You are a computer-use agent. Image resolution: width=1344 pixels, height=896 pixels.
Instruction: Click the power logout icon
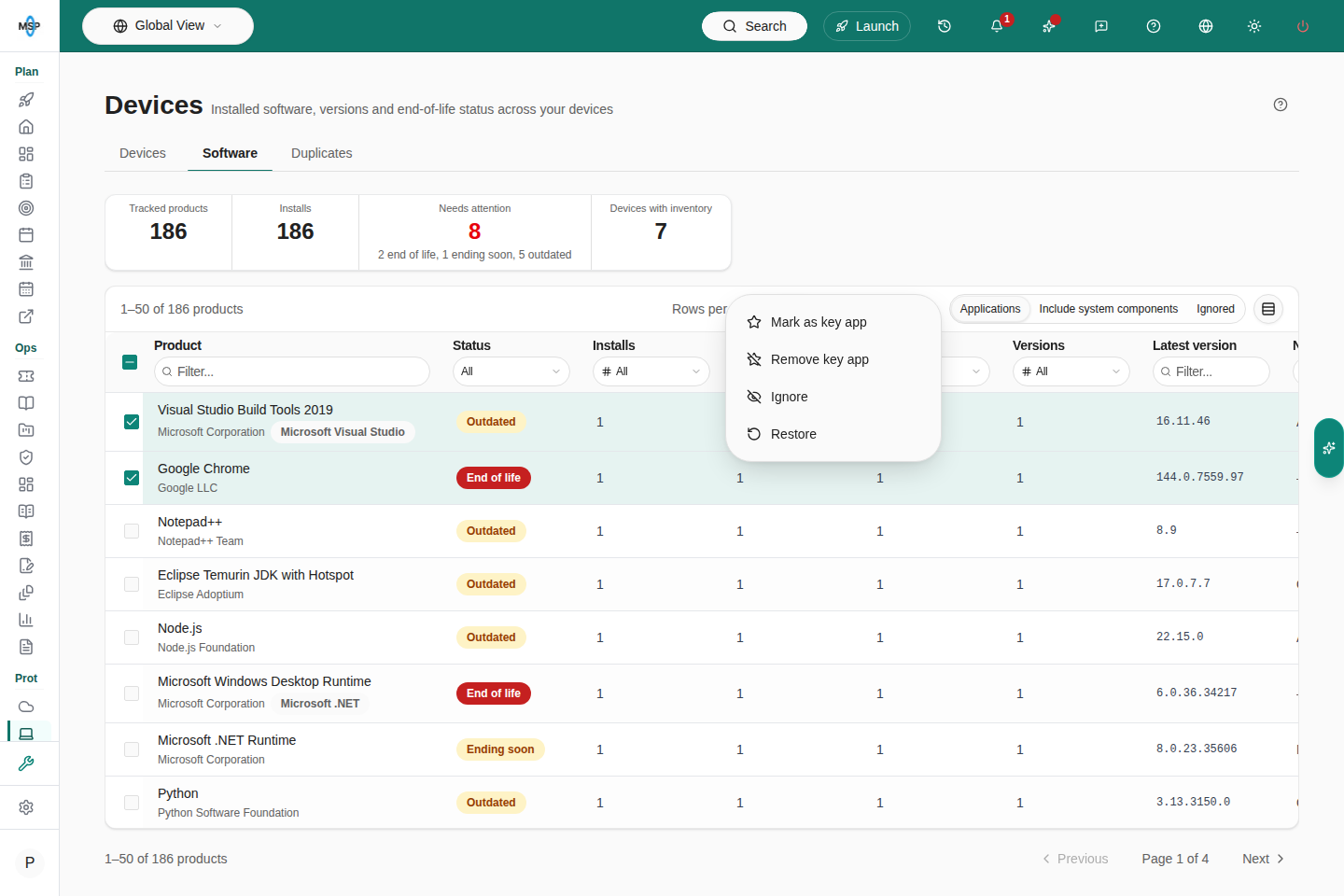pos(1303,26)
